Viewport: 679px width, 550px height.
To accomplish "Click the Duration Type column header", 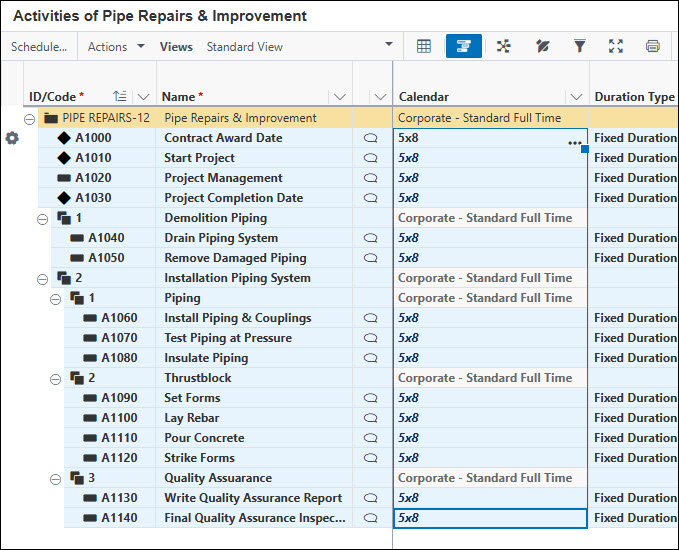I will coord(634,97).
